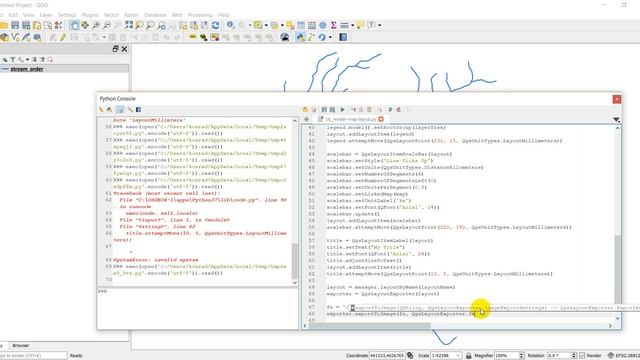Viewport: 640px width, 360px height.
Task: Adjust the Magnifier spin arrows
Action: 521,356
